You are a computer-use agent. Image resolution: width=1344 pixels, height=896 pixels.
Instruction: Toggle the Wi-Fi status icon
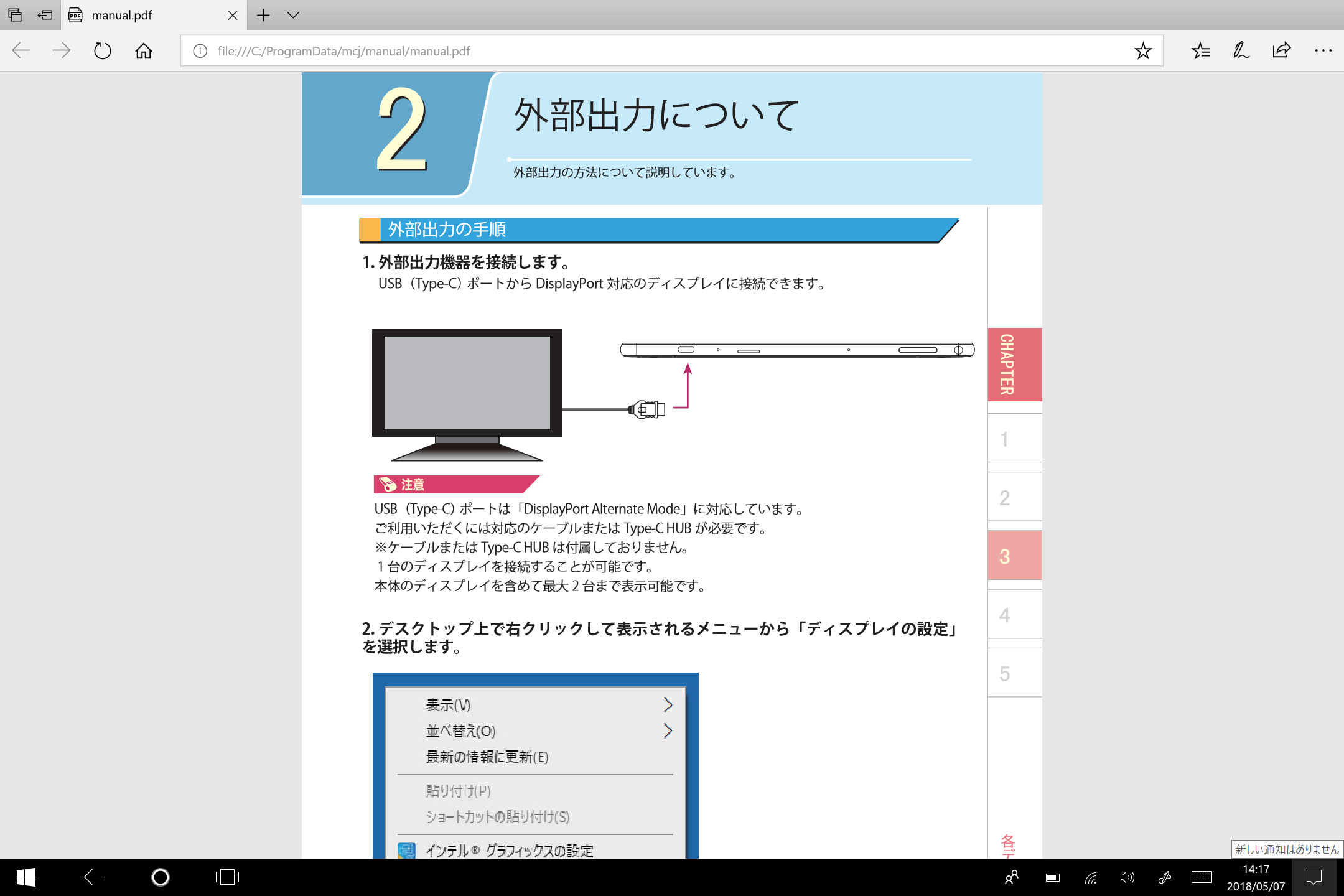[x=1090, y=878]
